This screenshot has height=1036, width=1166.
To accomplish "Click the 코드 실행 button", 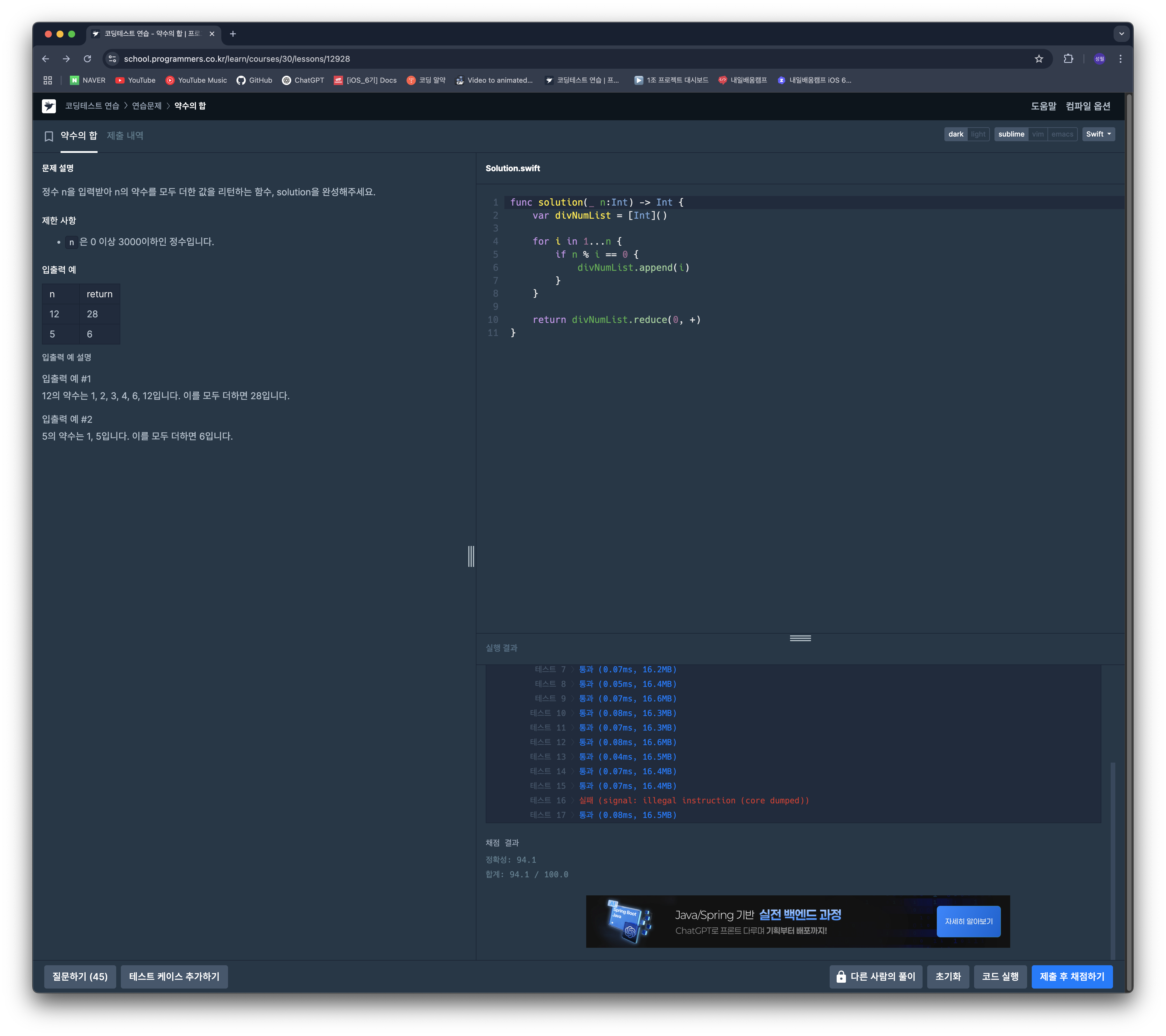I will 1000,977.
